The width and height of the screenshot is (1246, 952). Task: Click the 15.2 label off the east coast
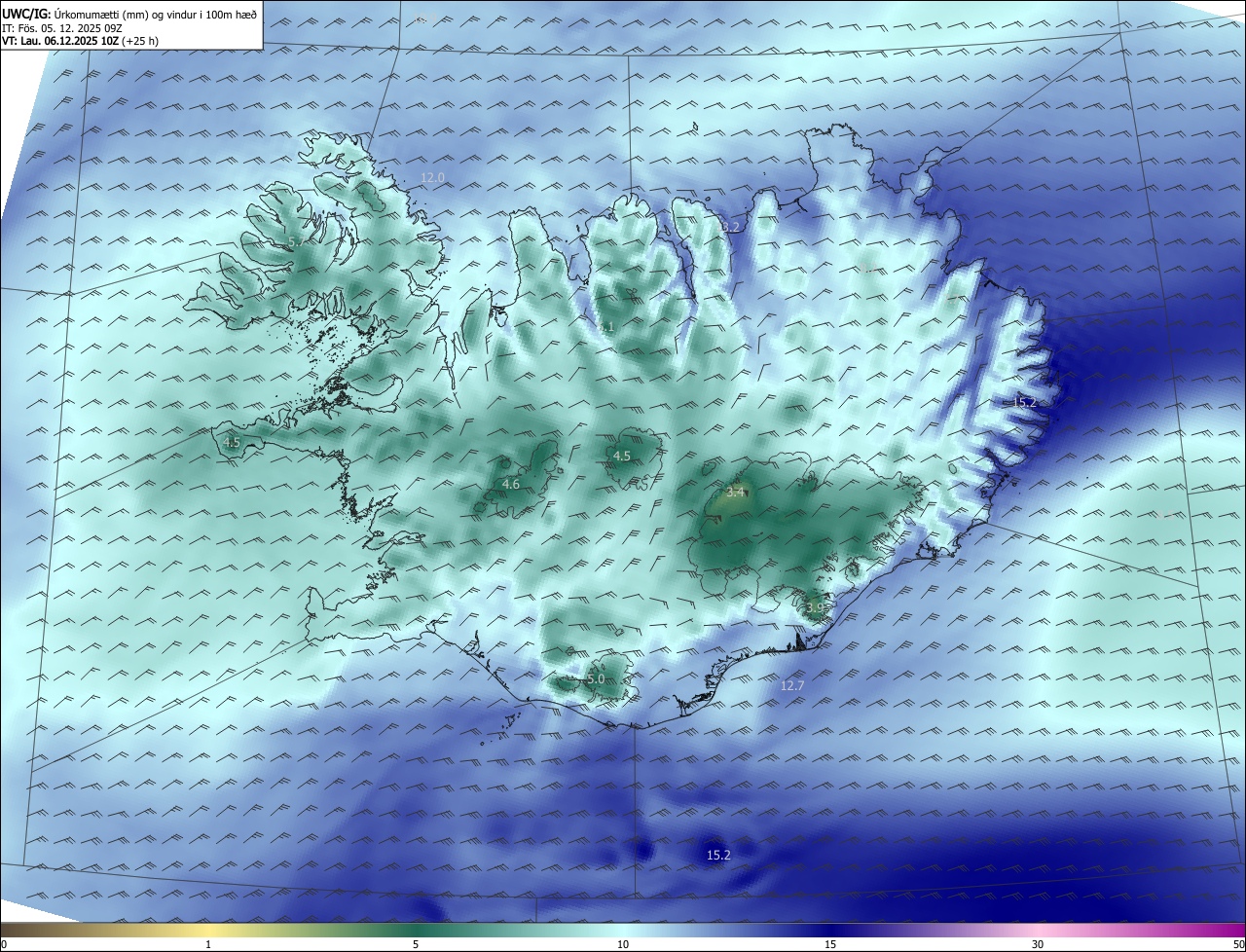click(x=1024, y=402)
